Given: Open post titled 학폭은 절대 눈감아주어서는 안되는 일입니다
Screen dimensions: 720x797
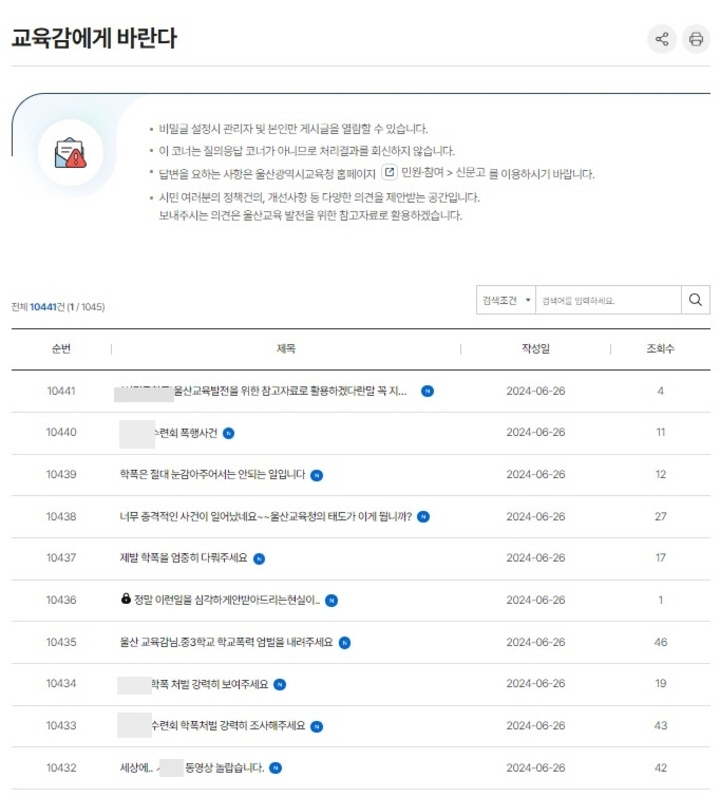Looking at the screenshot, I should click(212, 474).
